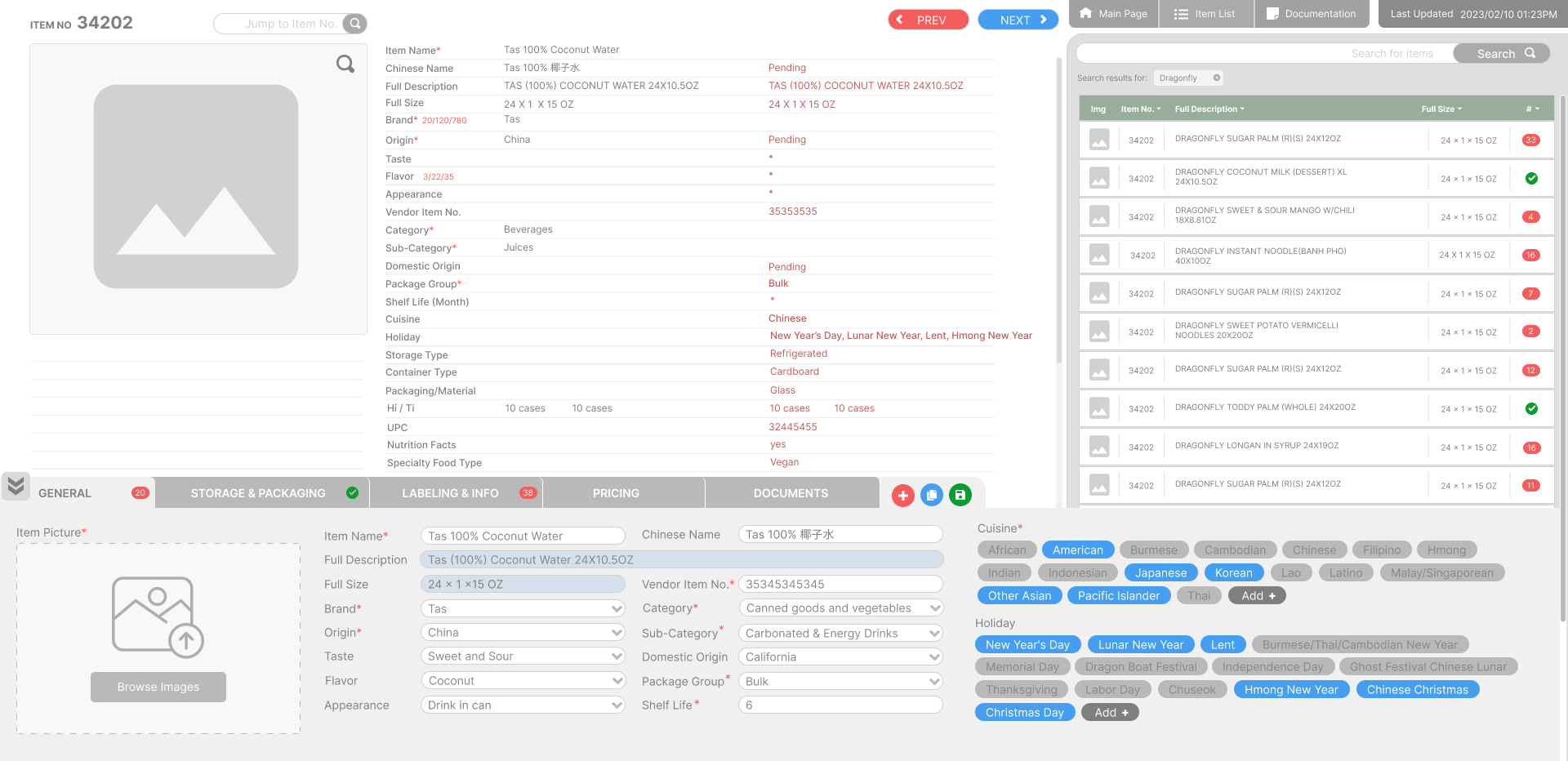Open thumbnail of Instant Noodle Banh Pho row

point(1099,255)
